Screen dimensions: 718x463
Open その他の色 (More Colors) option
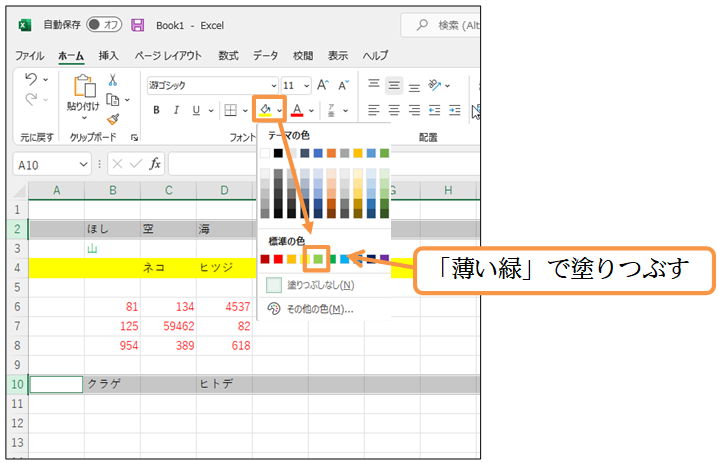click(x=313, y=309)
